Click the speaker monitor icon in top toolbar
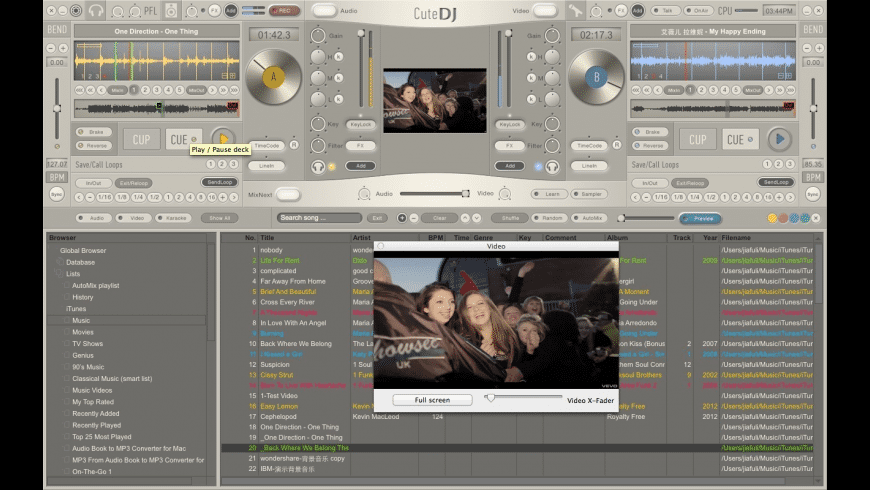 pyautogui.click(x=171, y=11)
